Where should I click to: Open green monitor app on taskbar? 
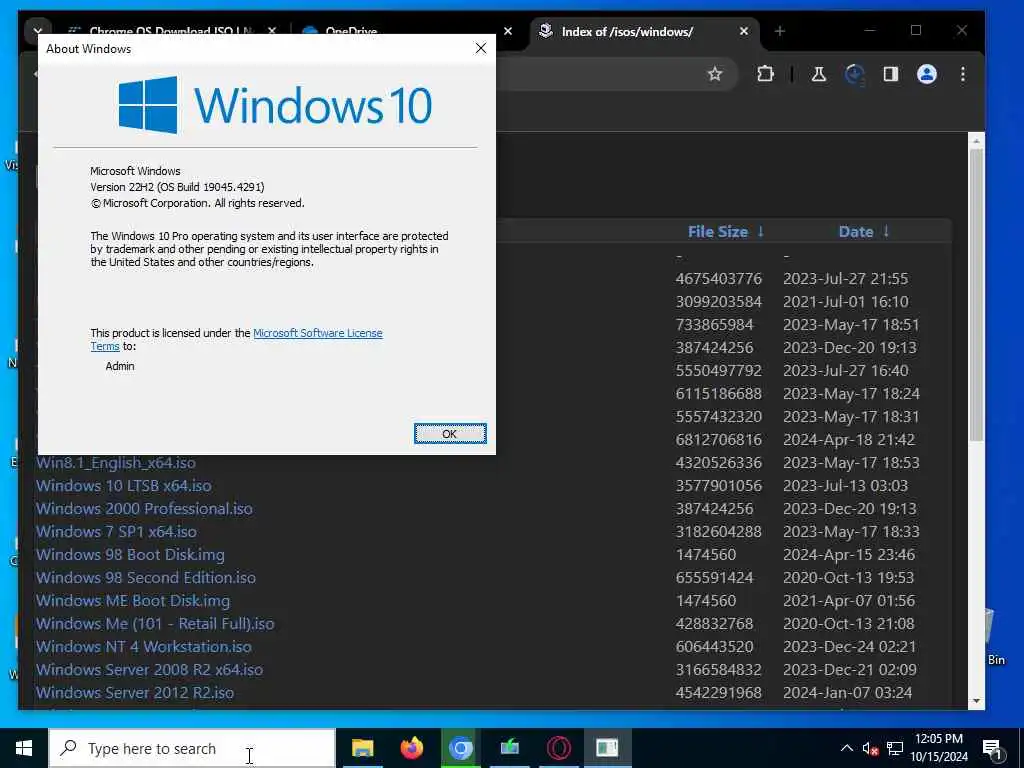[x=510, y=748]
